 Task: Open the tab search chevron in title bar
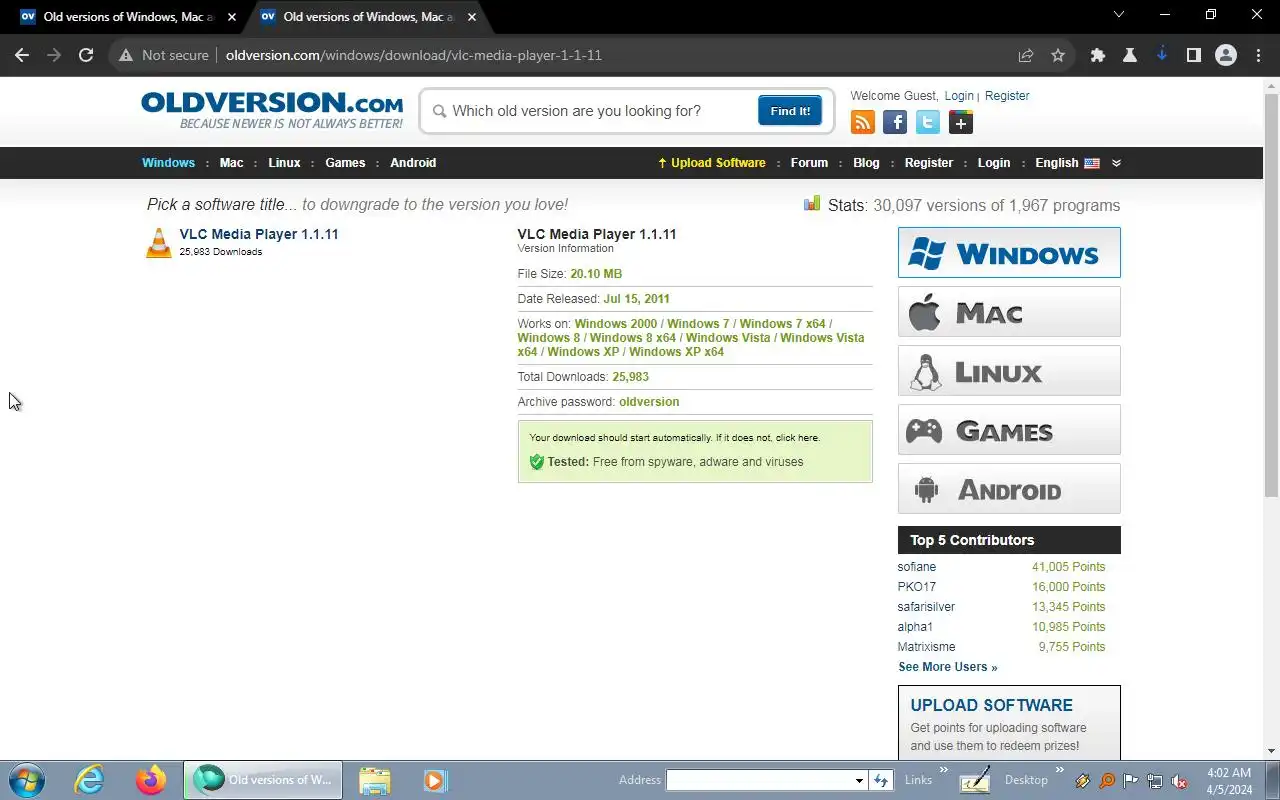[x=1119, y=15]
